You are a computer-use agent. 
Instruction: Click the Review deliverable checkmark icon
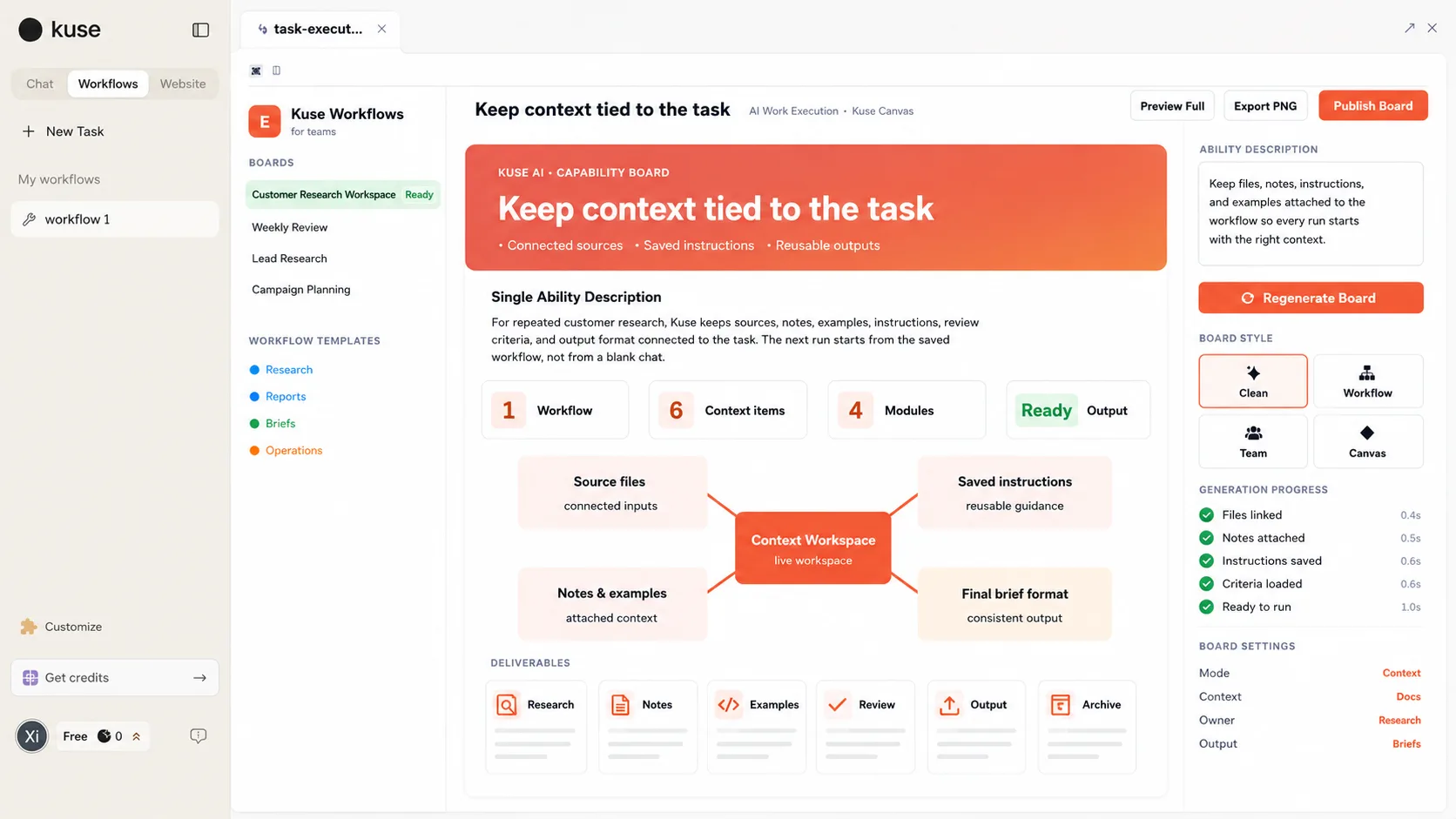coord(838,705)
